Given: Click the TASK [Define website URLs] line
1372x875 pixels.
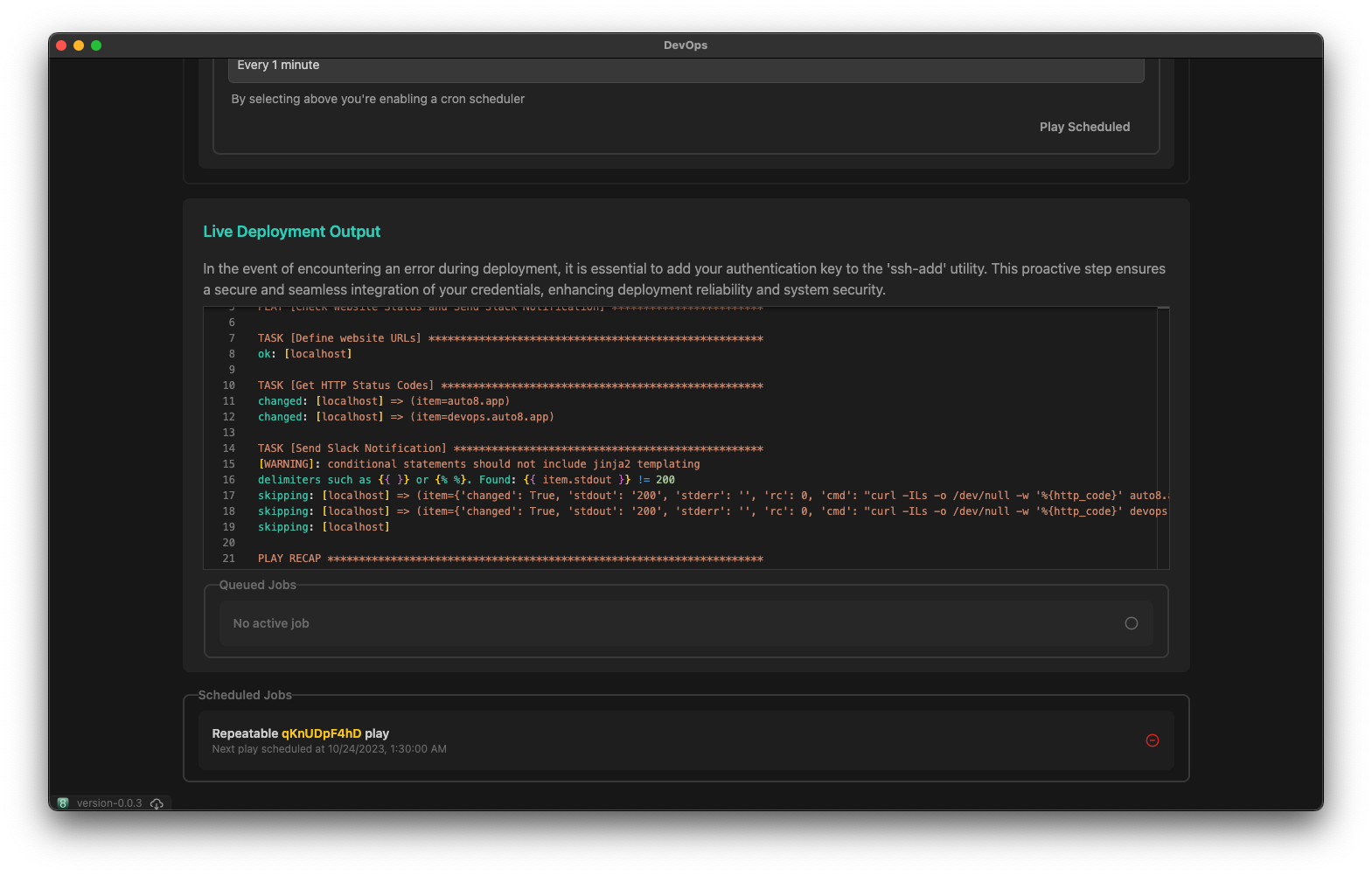Looking at the screenshot, I should tap(510, 338).
